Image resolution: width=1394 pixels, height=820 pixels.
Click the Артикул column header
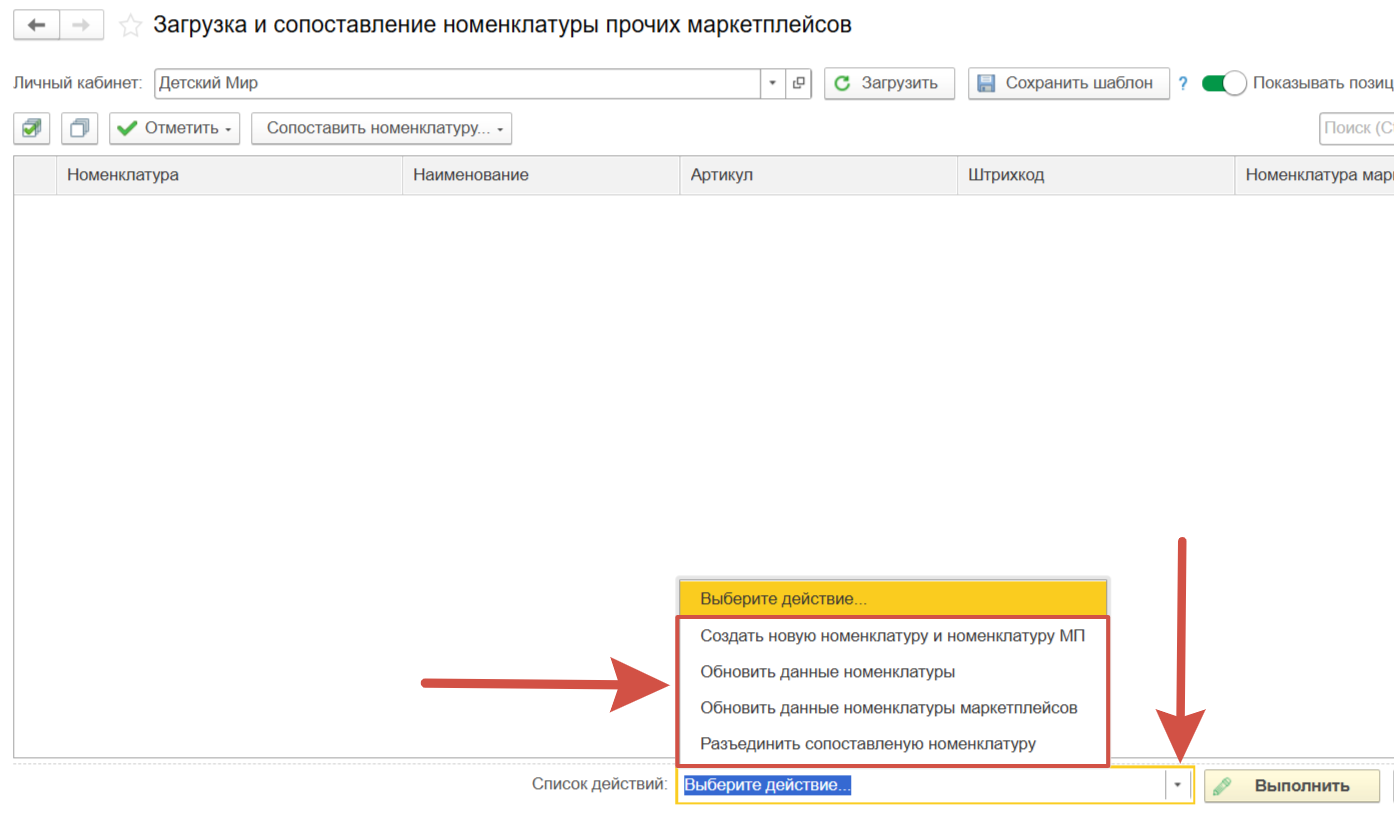point(721,175)
